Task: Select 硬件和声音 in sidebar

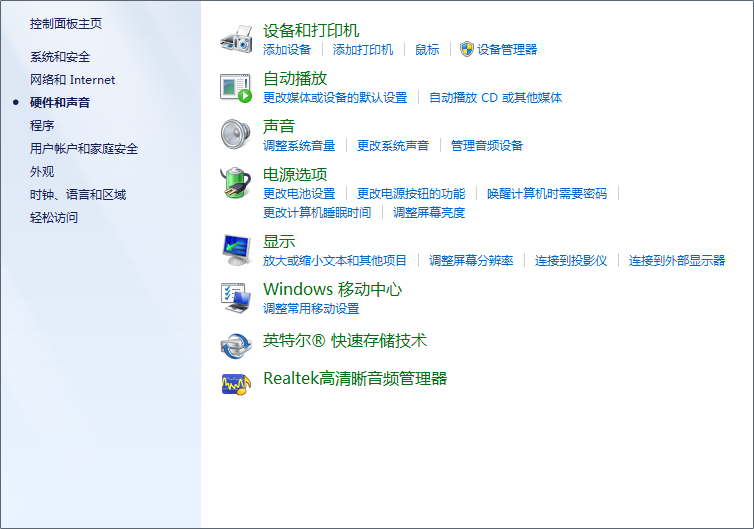Action: [60, 102]
